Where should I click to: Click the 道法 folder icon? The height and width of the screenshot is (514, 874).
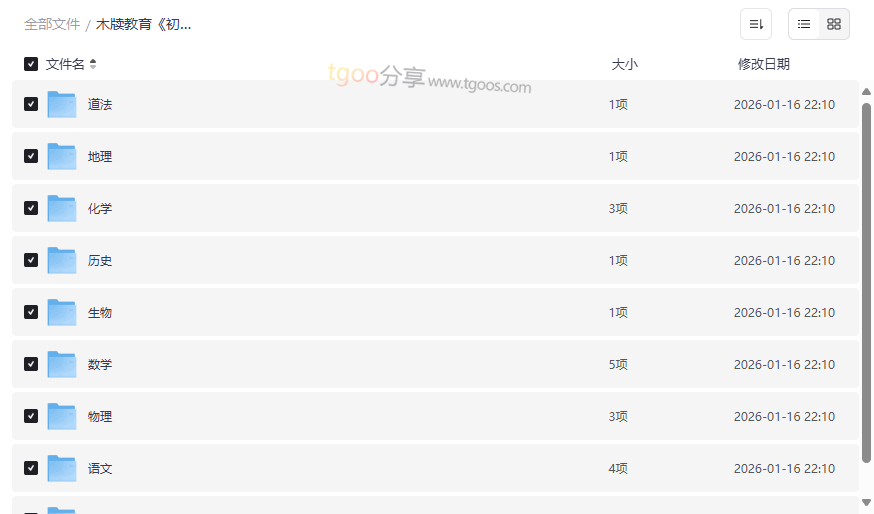62,104
